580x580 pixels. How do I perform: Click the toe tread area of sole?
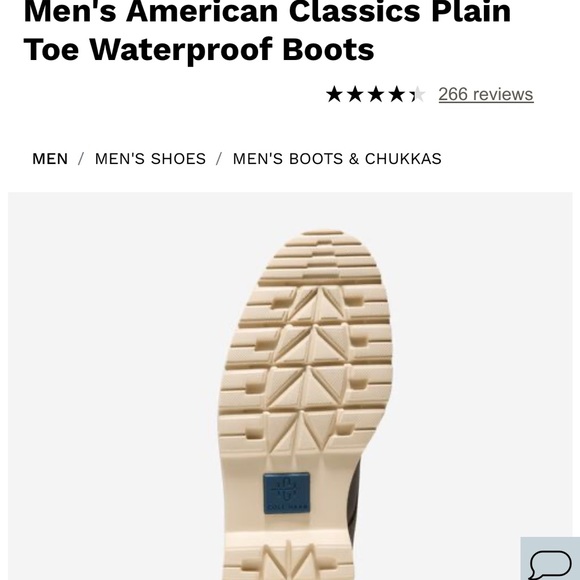pyautogui.click(x=320, y=258)
